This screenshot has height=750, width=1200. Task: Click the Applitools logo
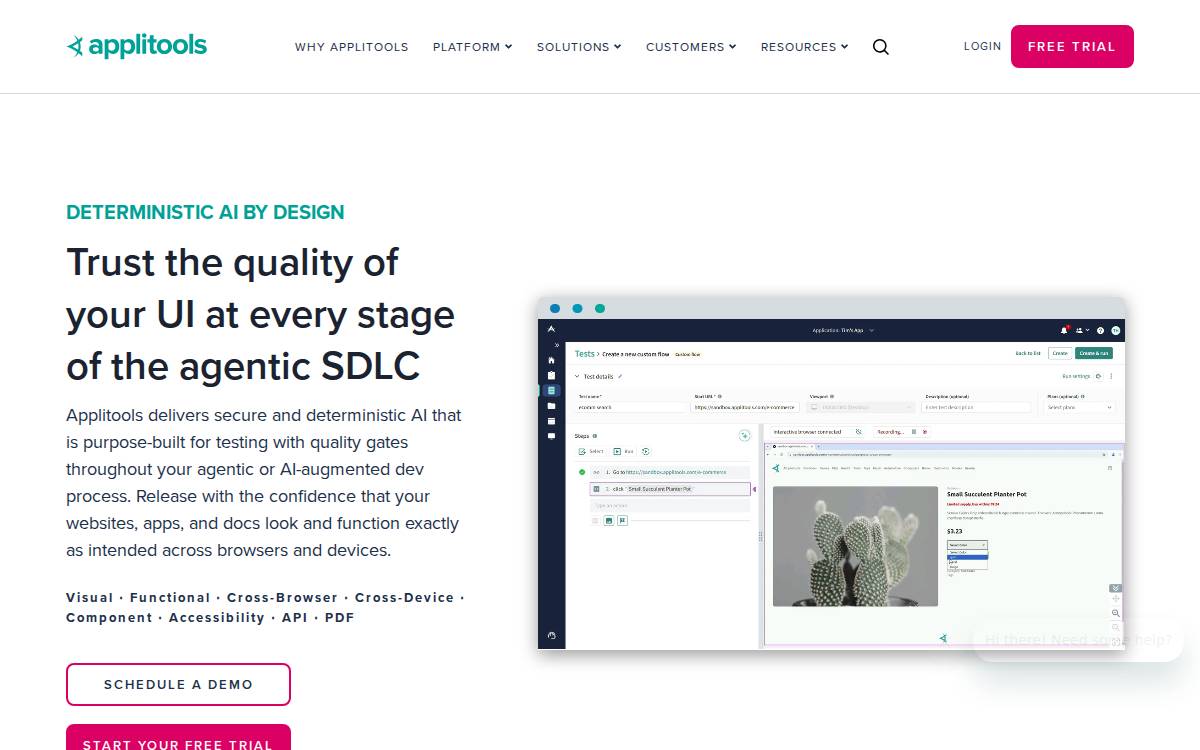click(136, 46)
